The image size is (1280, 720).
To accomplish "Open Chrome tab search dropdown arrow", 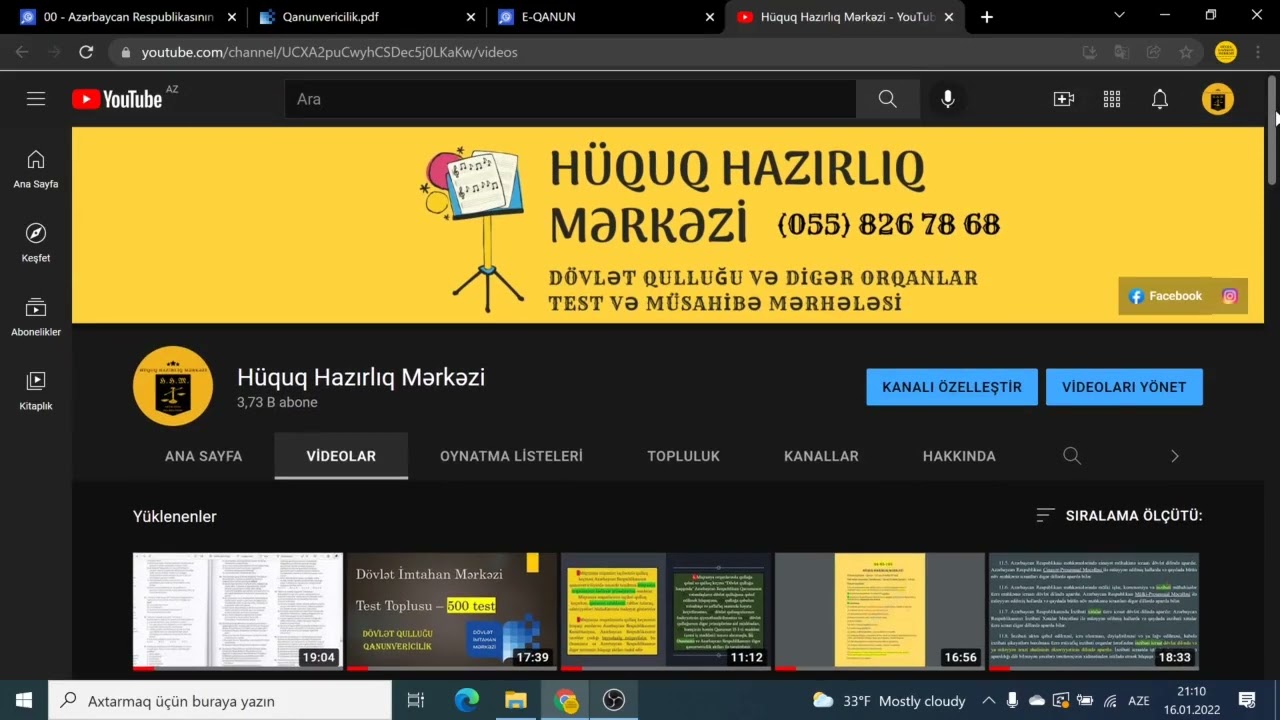I will coord(1119,15).
